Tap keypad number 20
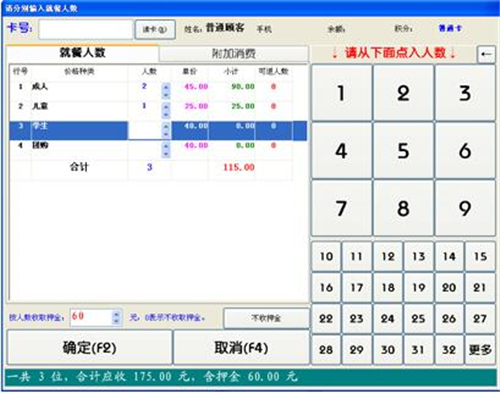500x393 pixels. 449,287
